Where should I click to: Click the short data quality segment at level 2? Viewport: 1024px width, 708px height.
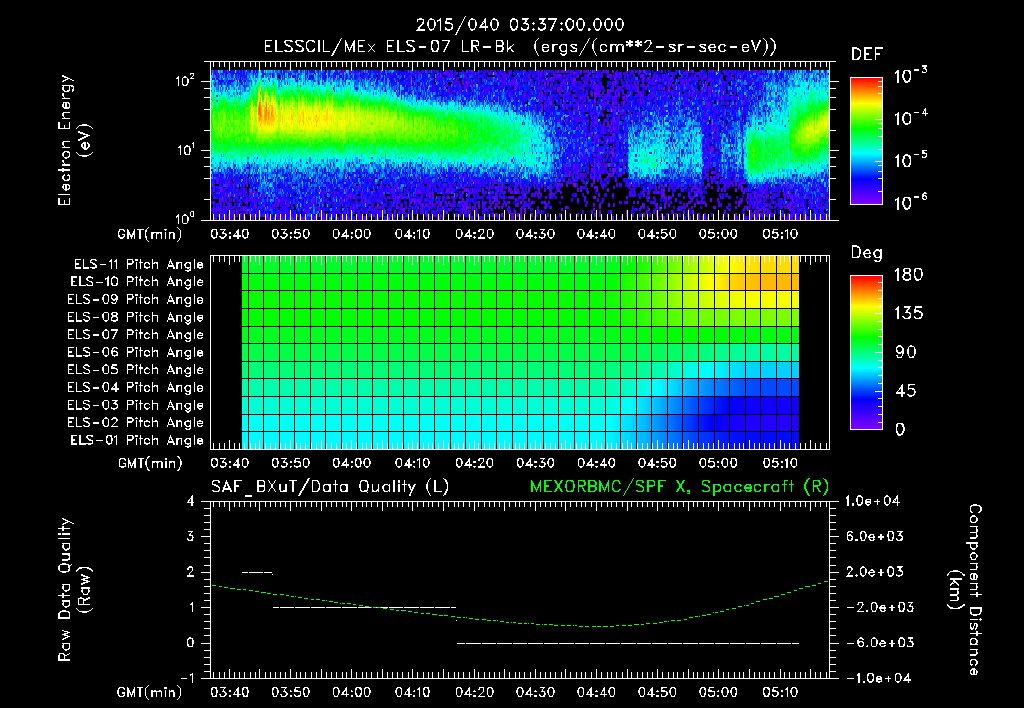(257, 573)
